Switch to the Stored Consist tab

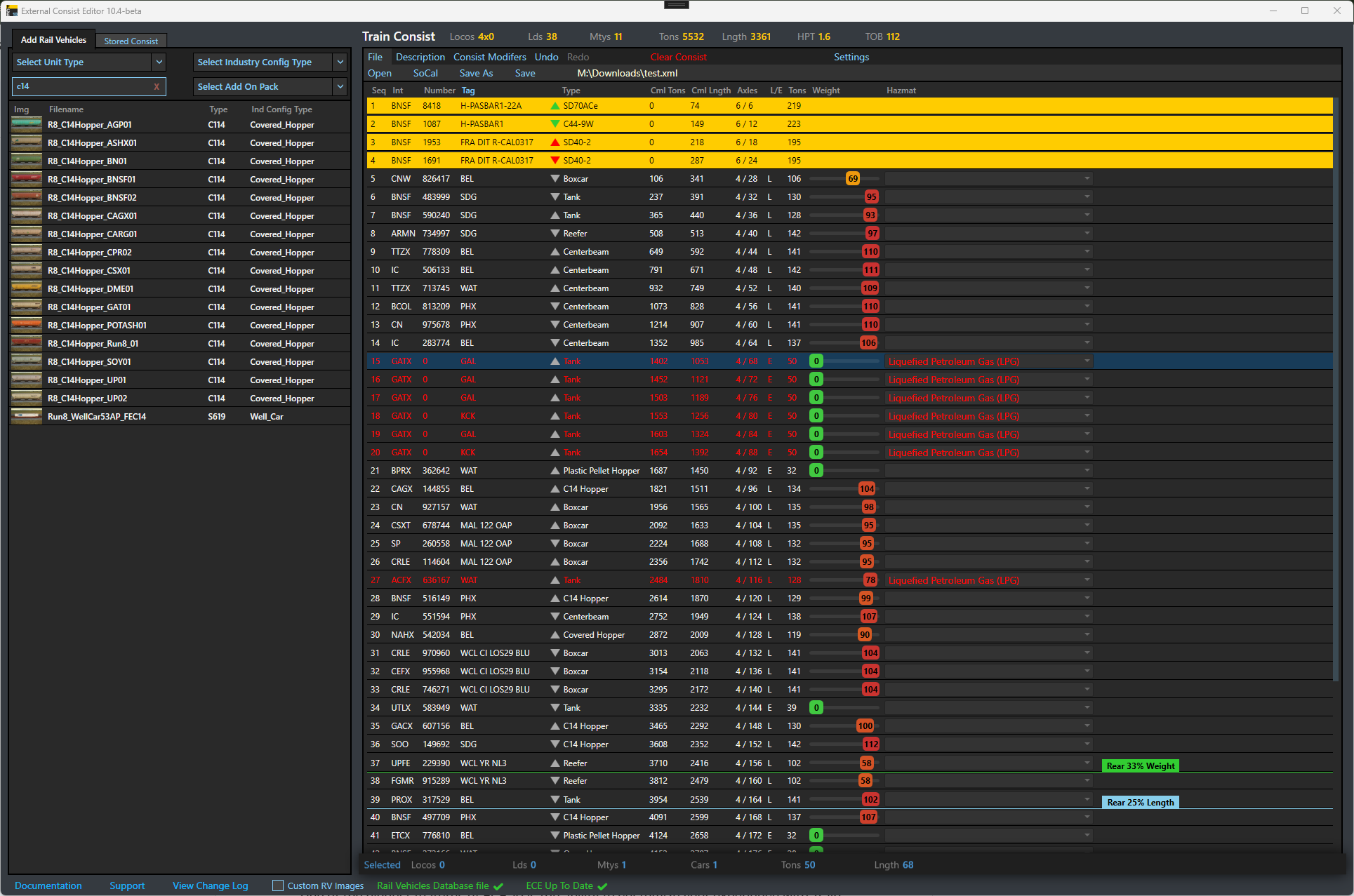pyautogui.click(x=131, y=40)
